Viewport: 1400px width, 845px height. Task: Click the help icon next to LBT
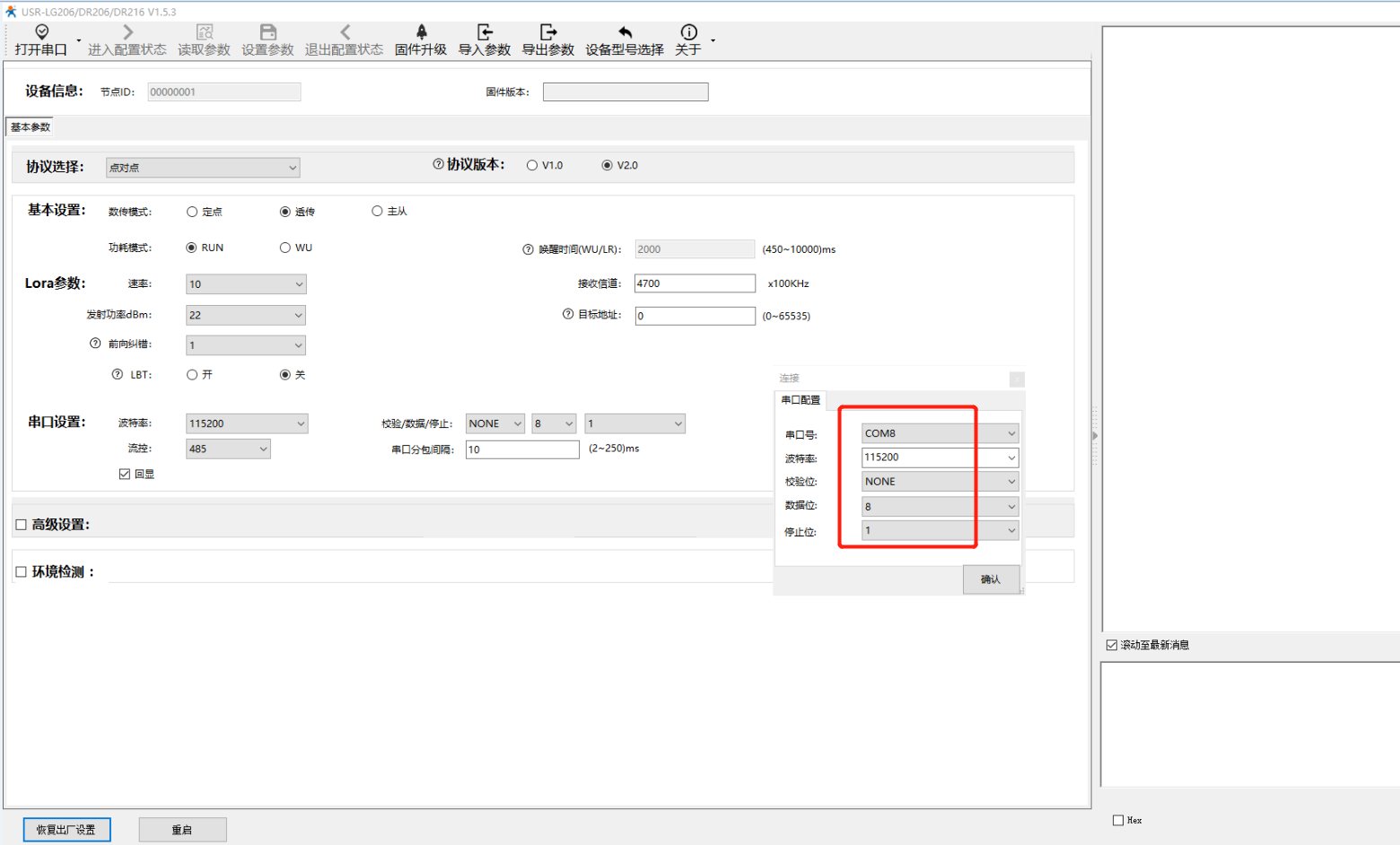pyautogui.click(x=117, y=374)
